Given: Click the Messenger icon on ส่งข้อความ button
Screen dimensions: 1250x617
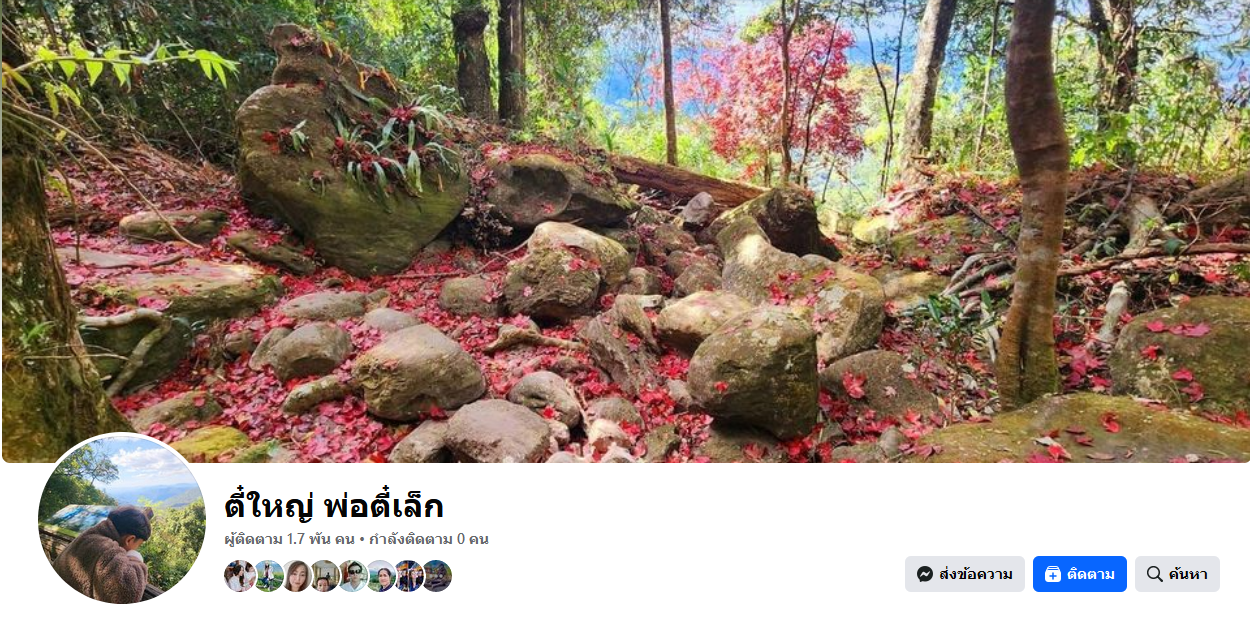Looking at the screenshot, I should (x=925, y=574).
